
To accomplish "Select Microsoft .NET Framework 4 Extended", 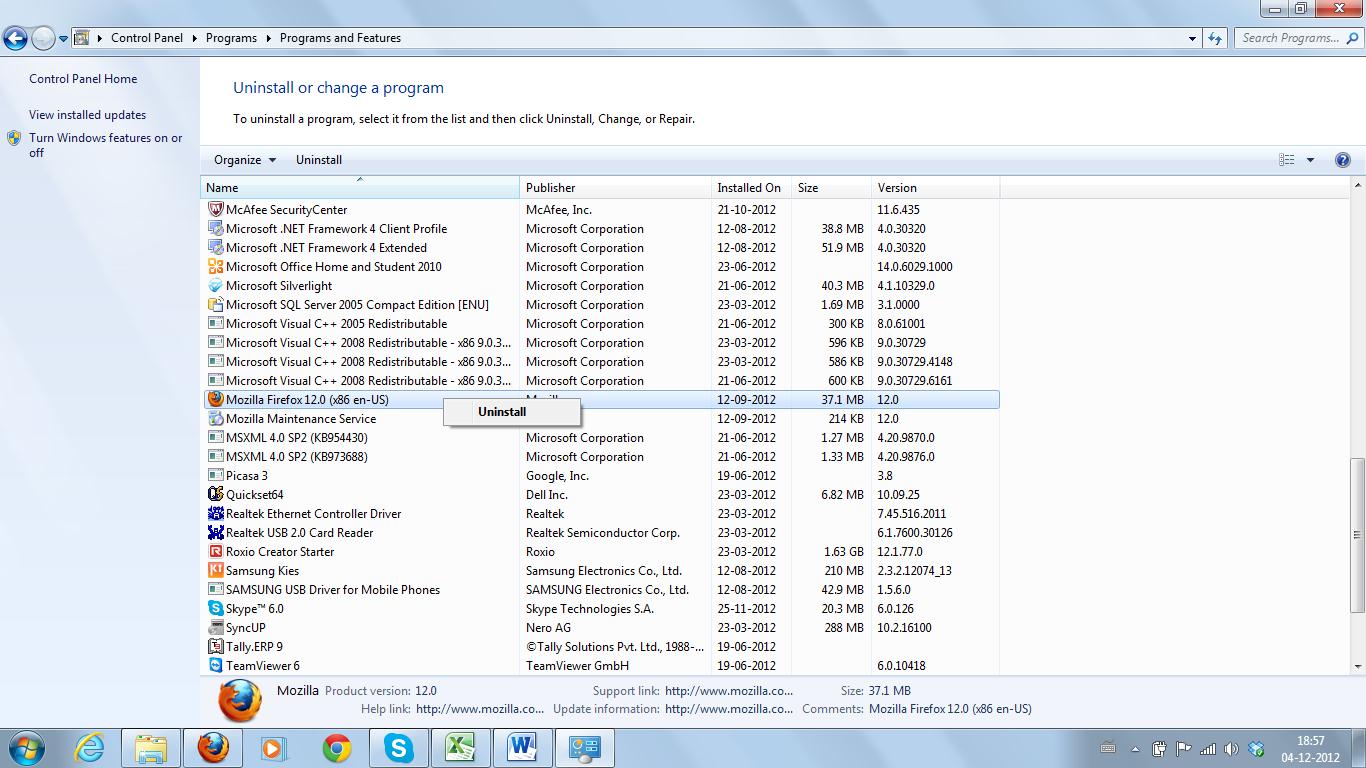I will click(x=602, y=248).
